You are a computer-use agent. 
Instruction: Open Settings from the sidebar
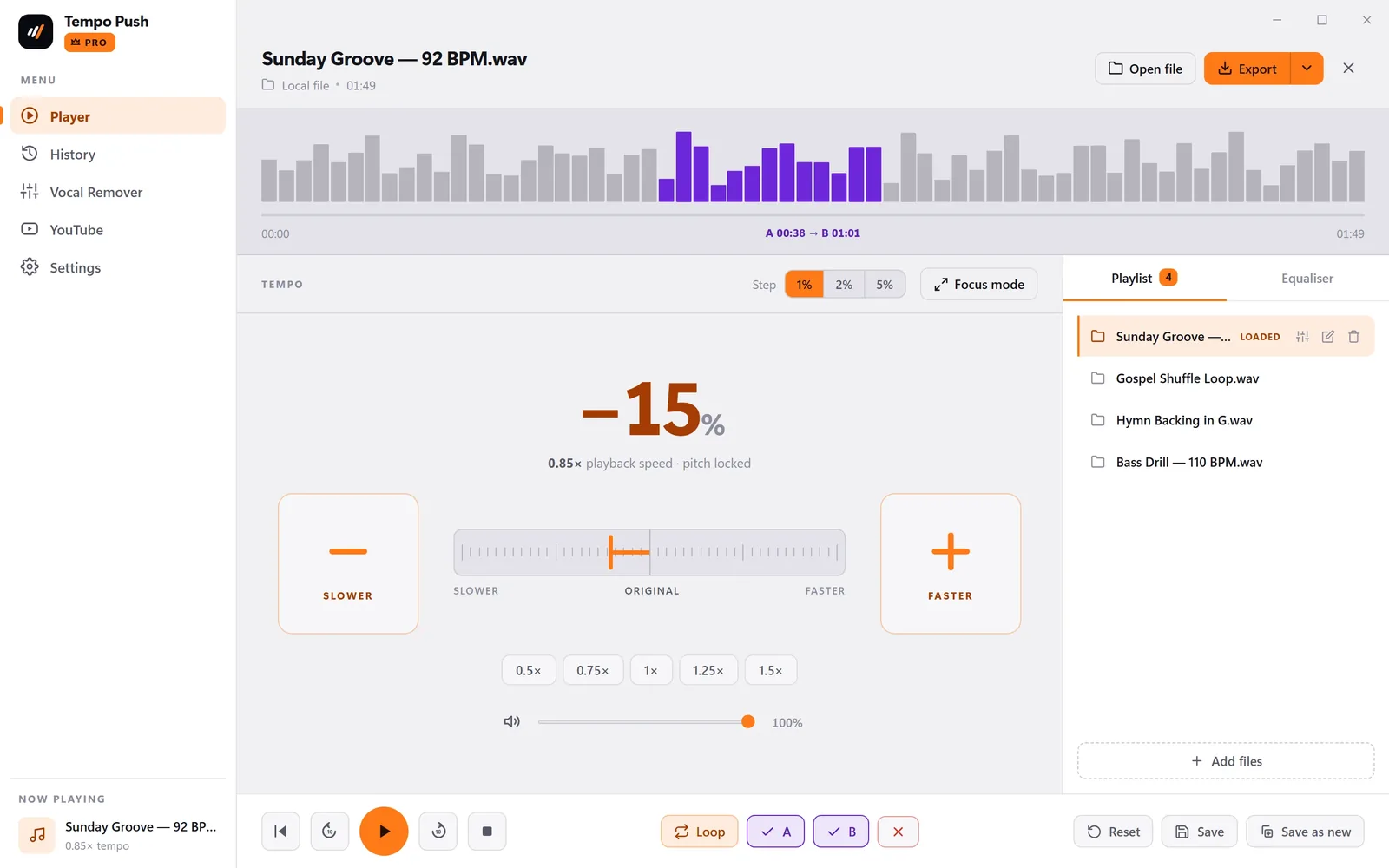point(118,267)
